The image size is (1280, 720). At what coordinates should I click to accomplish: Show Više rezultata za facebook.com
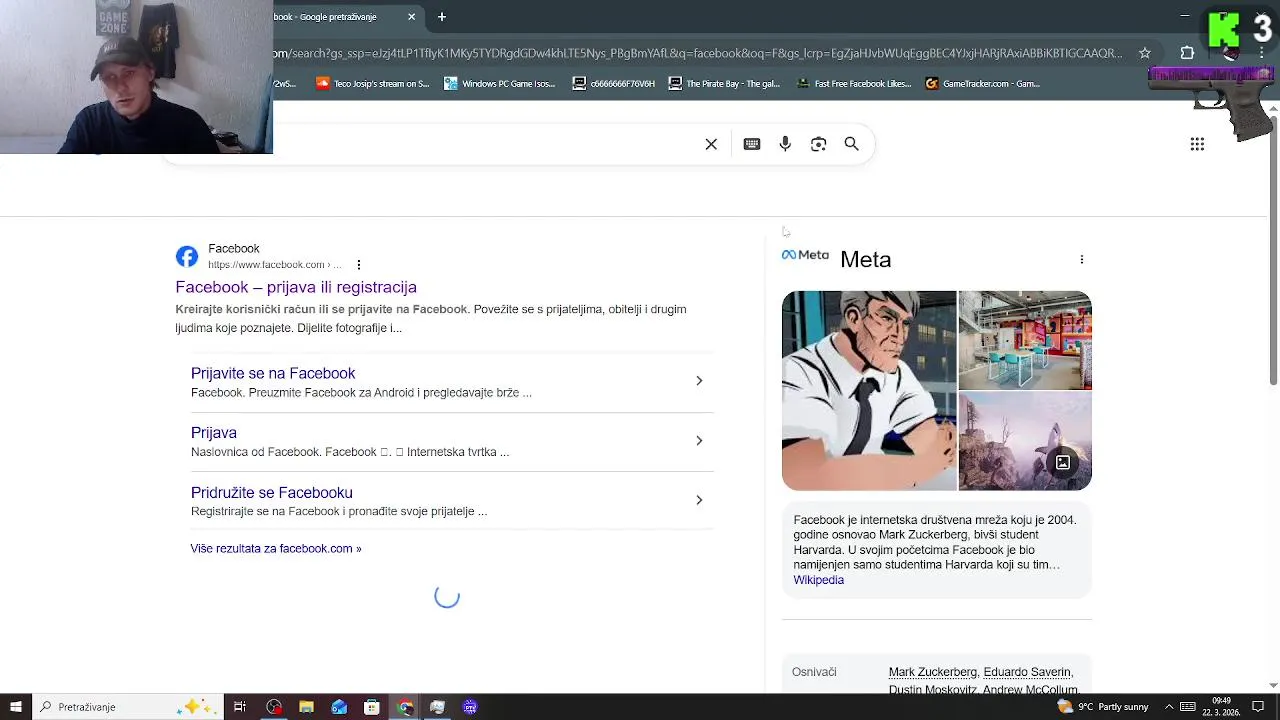276,549
